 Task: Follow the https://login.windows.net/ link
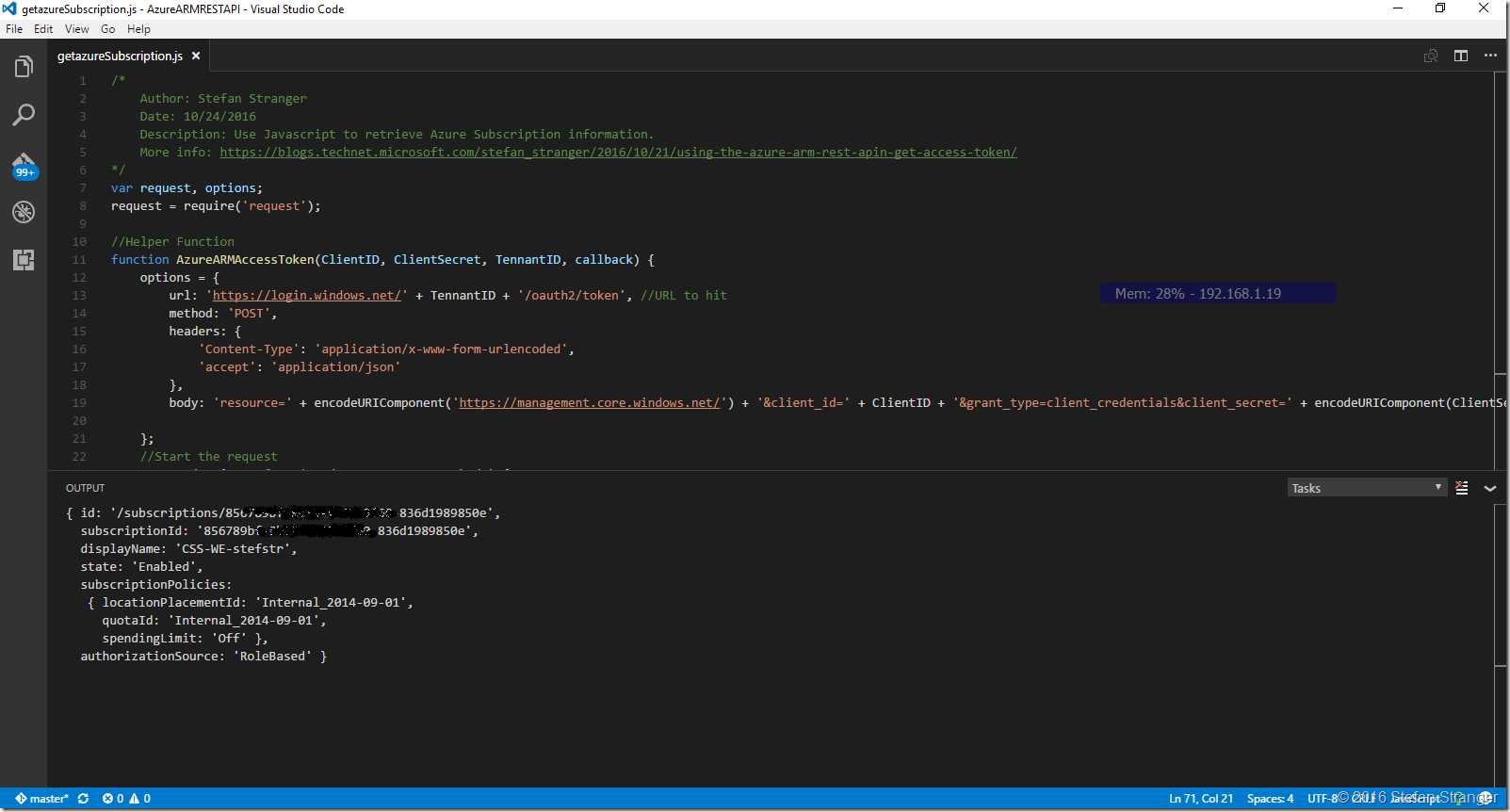tap(306, 295)
